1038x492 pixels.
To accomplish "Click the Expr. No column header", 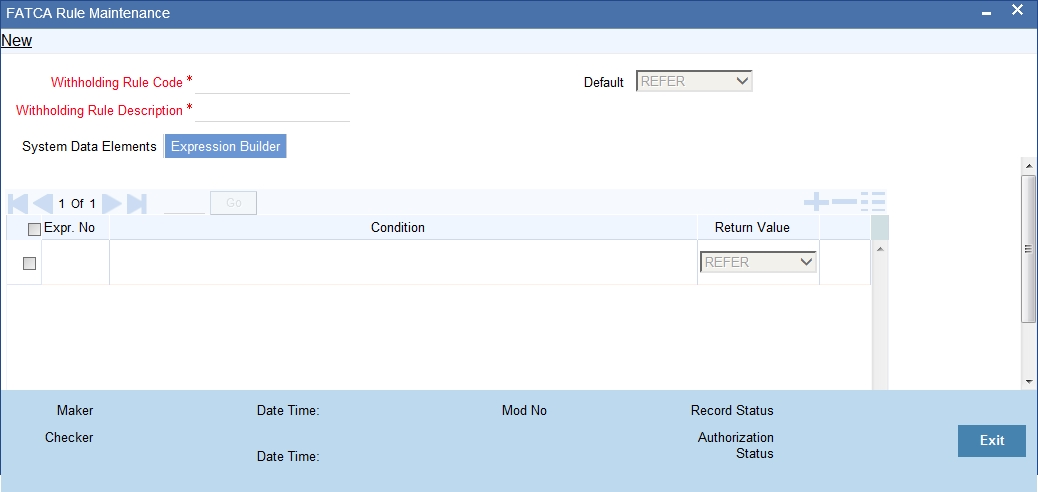I will coord(70,227).
